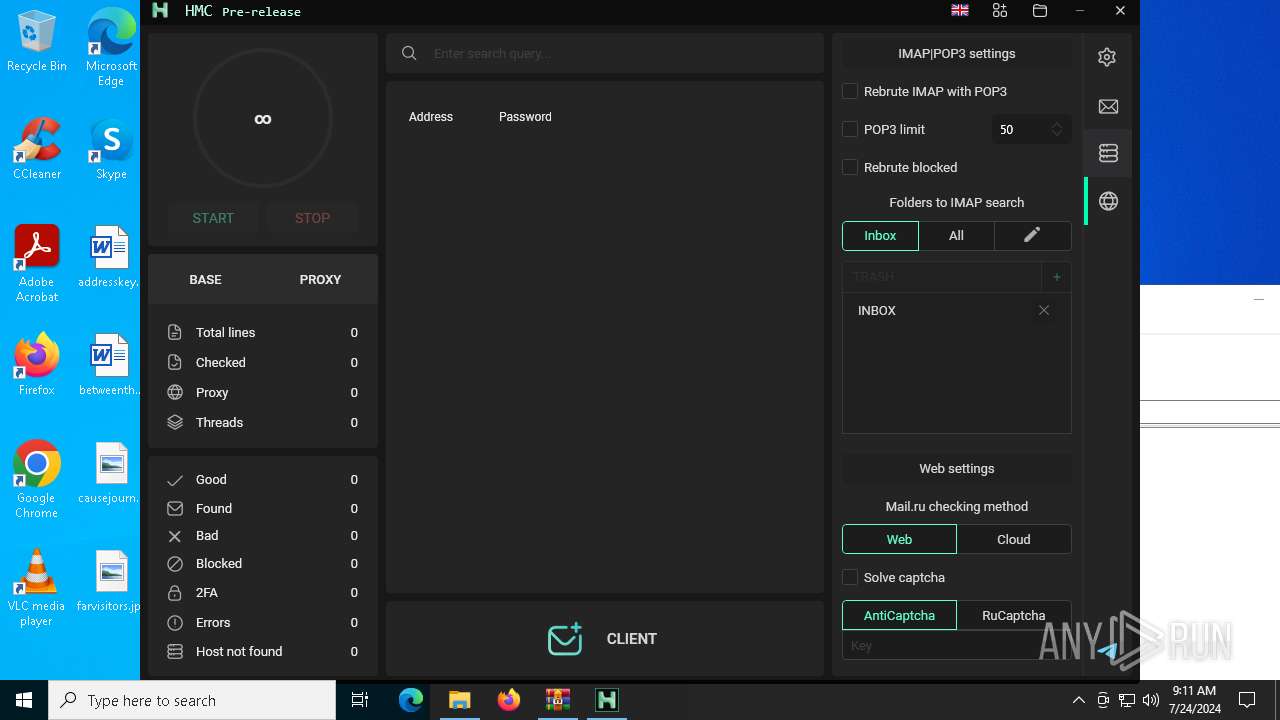Open VLC media player desktop shortcut

click(x=37, y=588)
